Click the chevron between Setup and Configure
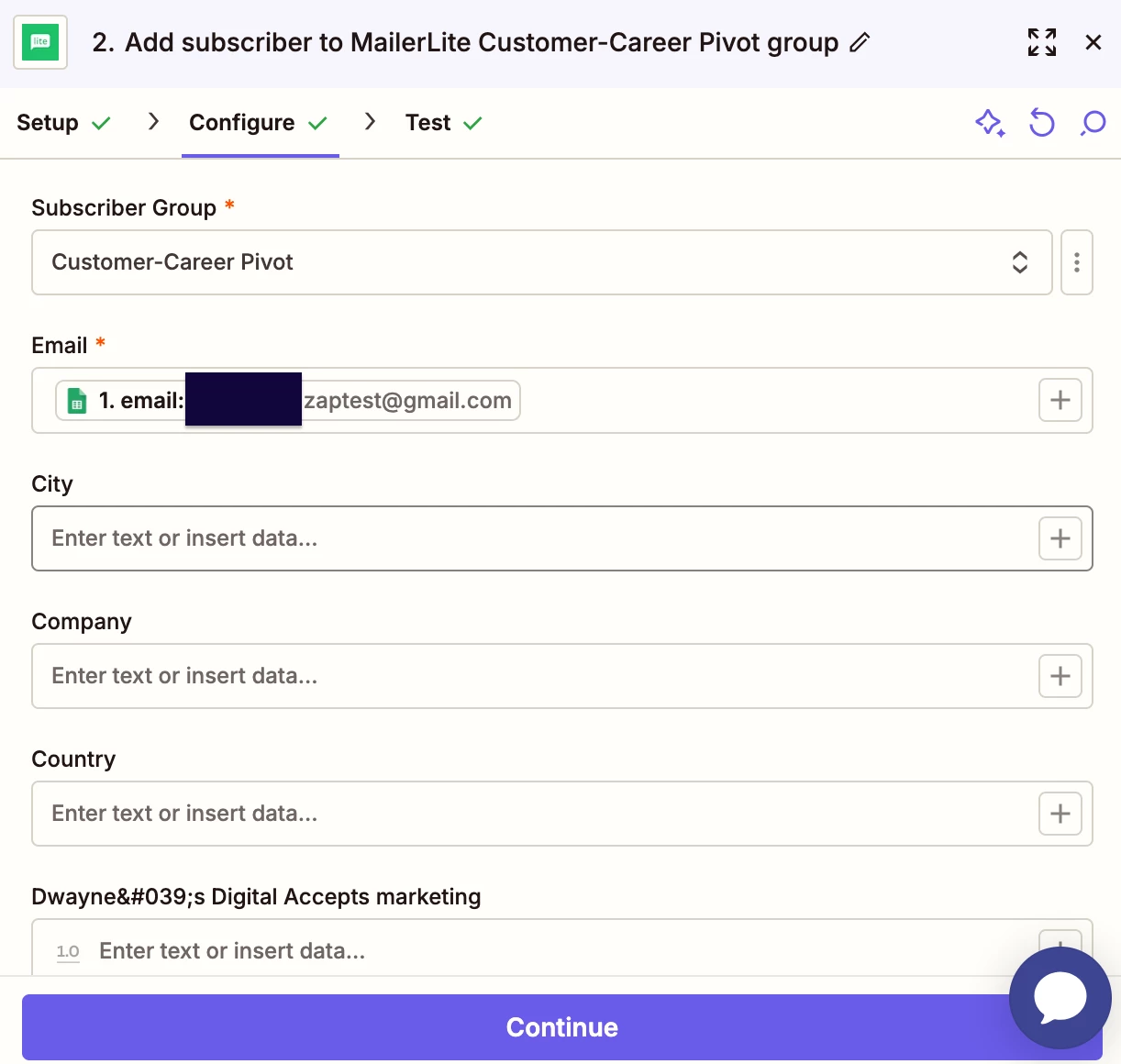 click(153, 122)
